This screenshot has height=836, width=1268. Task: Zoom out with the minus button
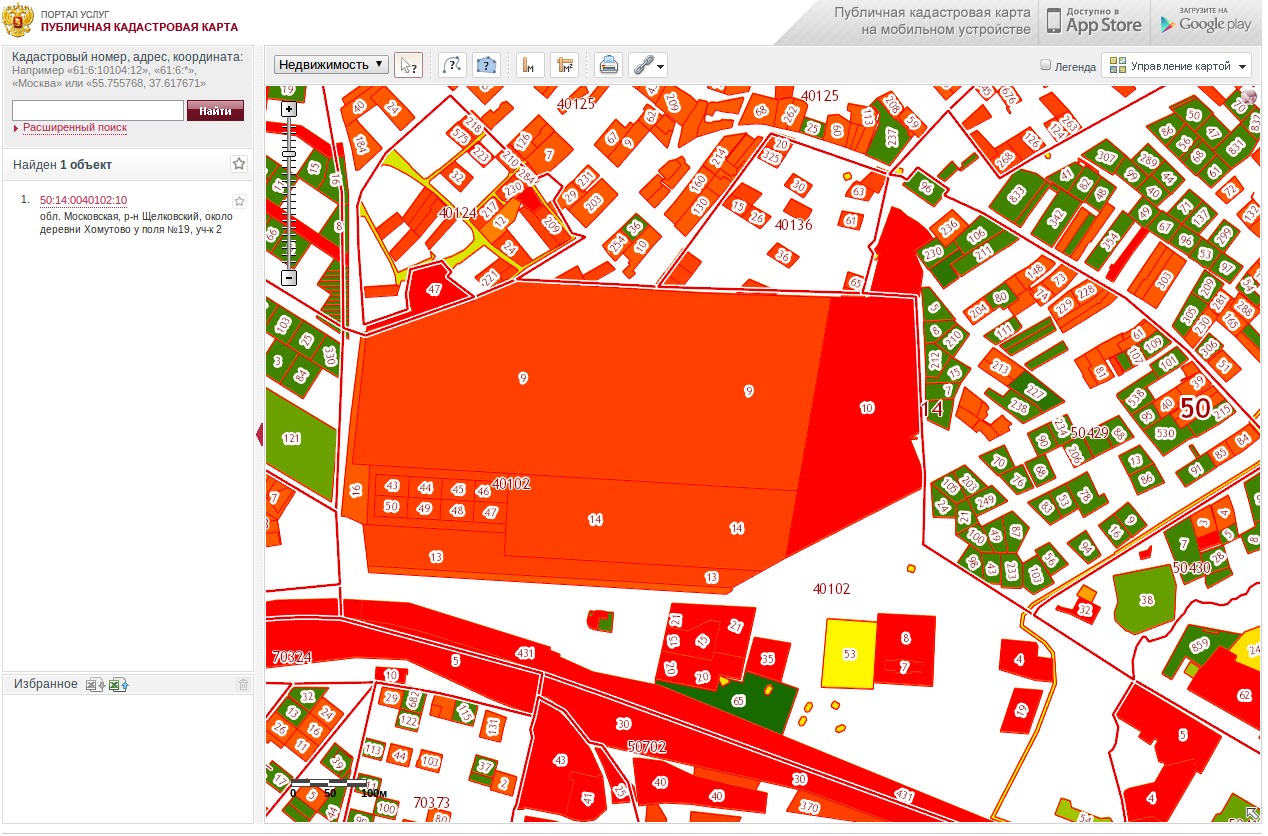tap(289, 278)
